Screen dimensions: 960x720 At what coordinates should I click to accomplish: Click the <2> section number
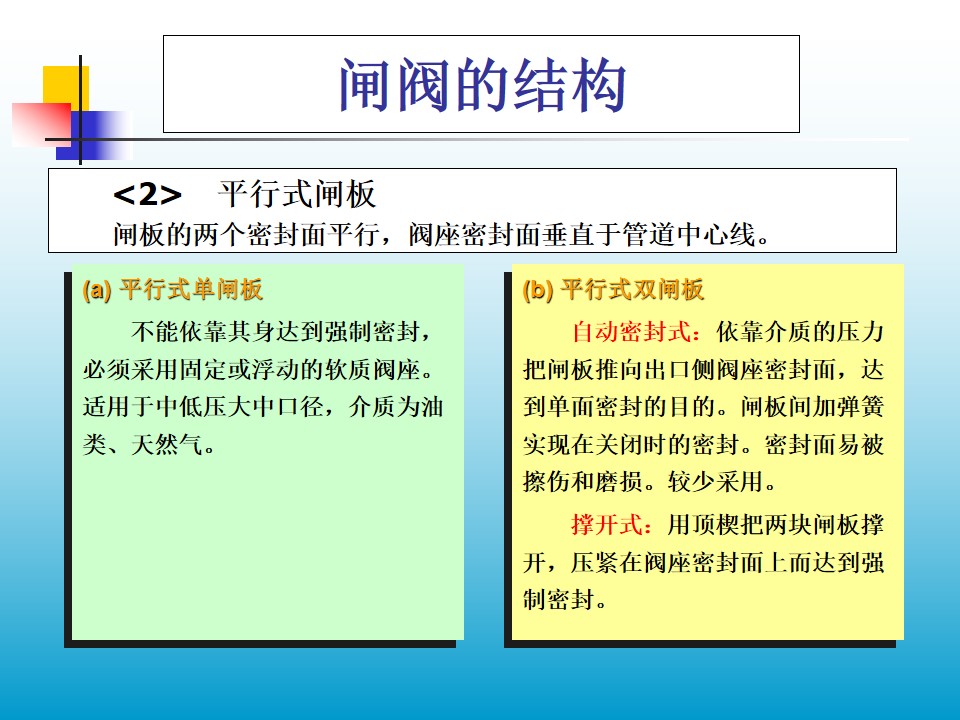(148, 194)
